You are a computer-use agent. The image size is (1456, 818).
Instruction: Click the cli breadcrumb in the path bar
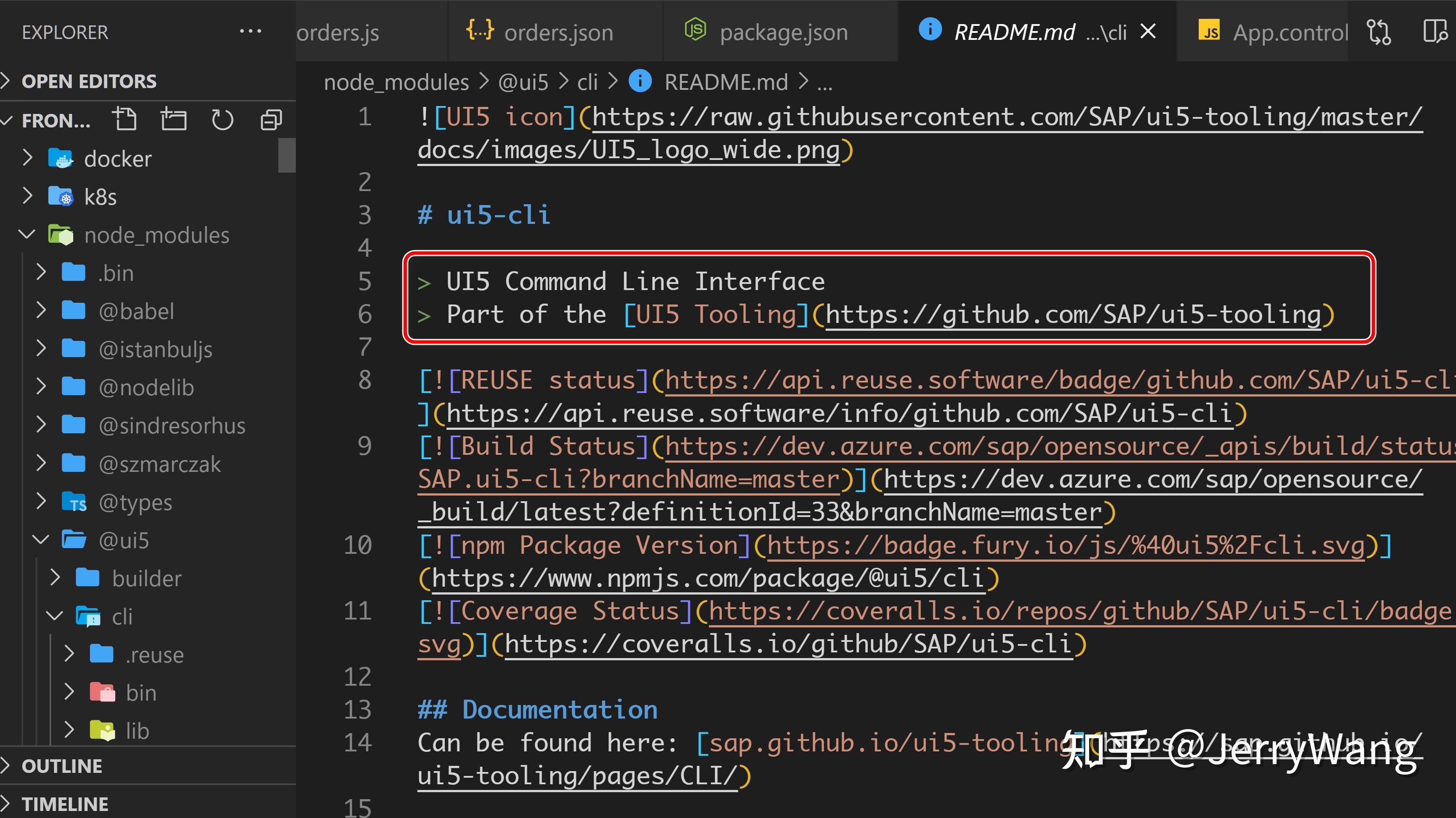pyautogui.click(x=587, y=81)
